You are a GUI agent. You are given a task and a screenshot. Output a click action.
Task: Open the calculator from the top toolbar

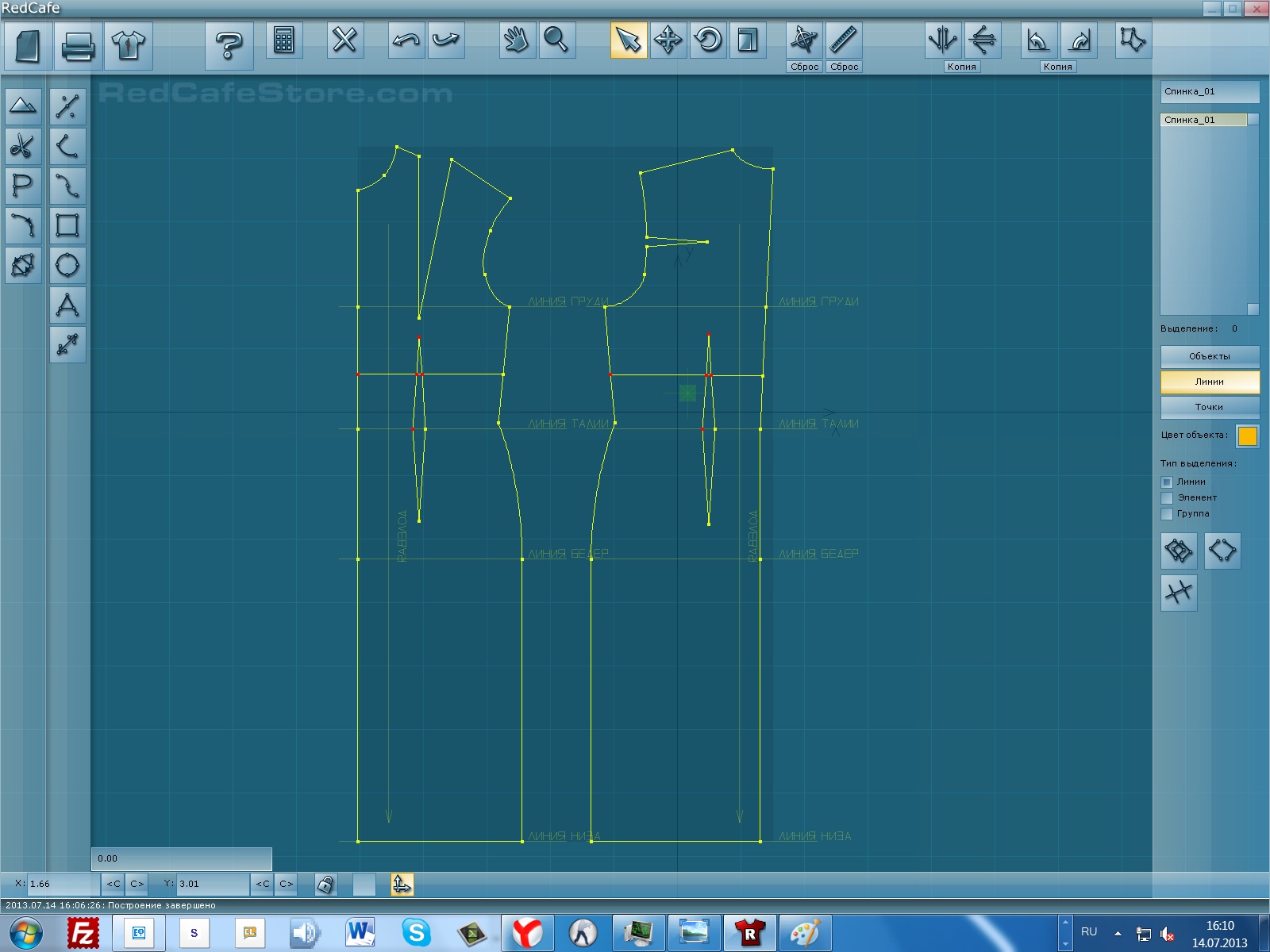283,40
